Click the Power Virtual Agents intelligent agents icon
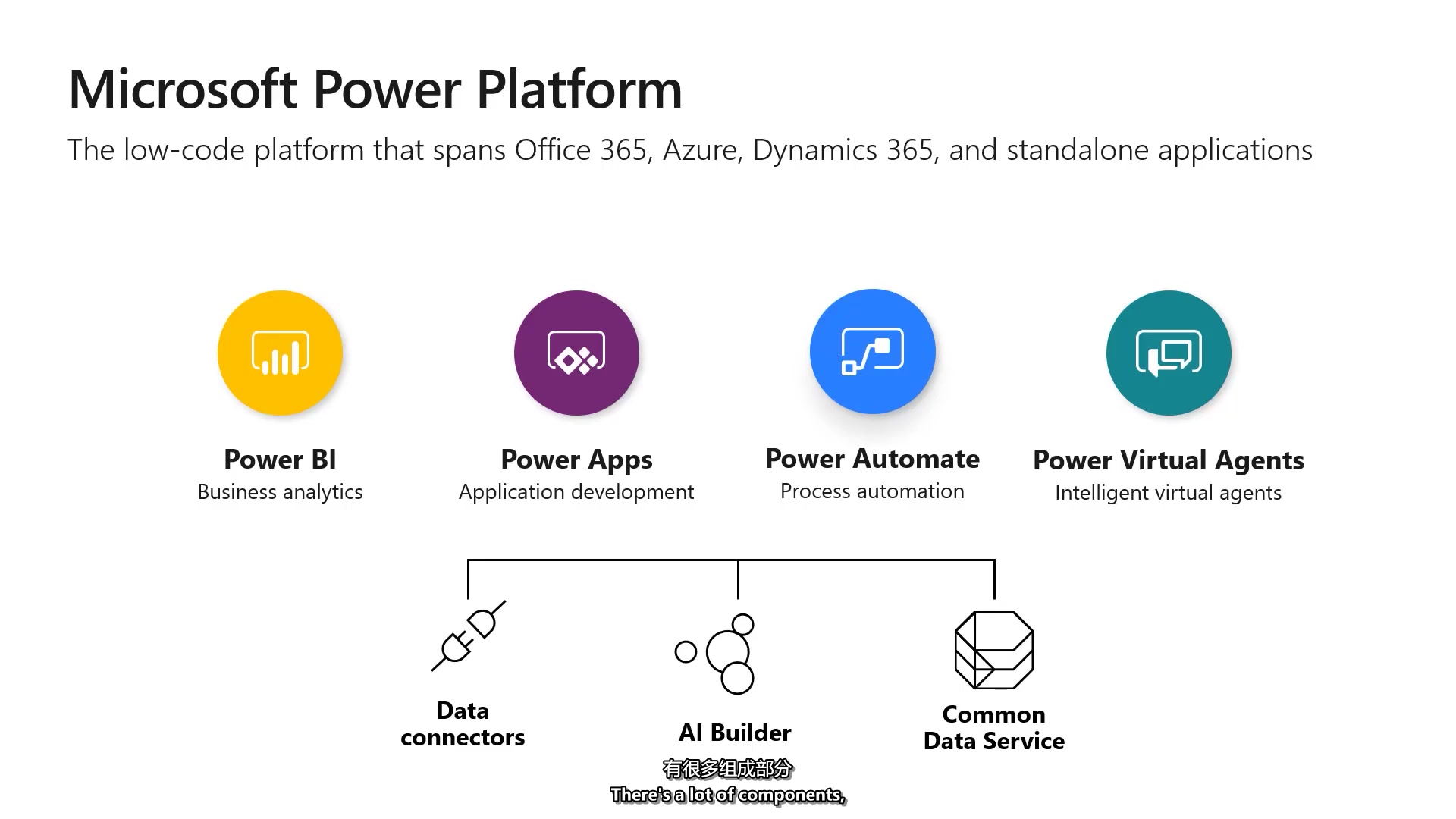This screenshot has width=1456, height=819. 1169,353
